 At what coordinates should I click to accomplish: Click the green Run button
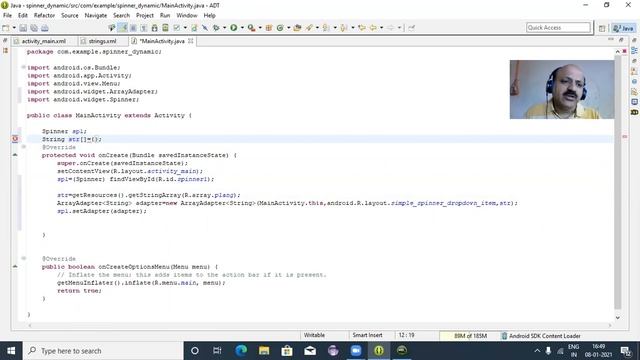[233, 28]
